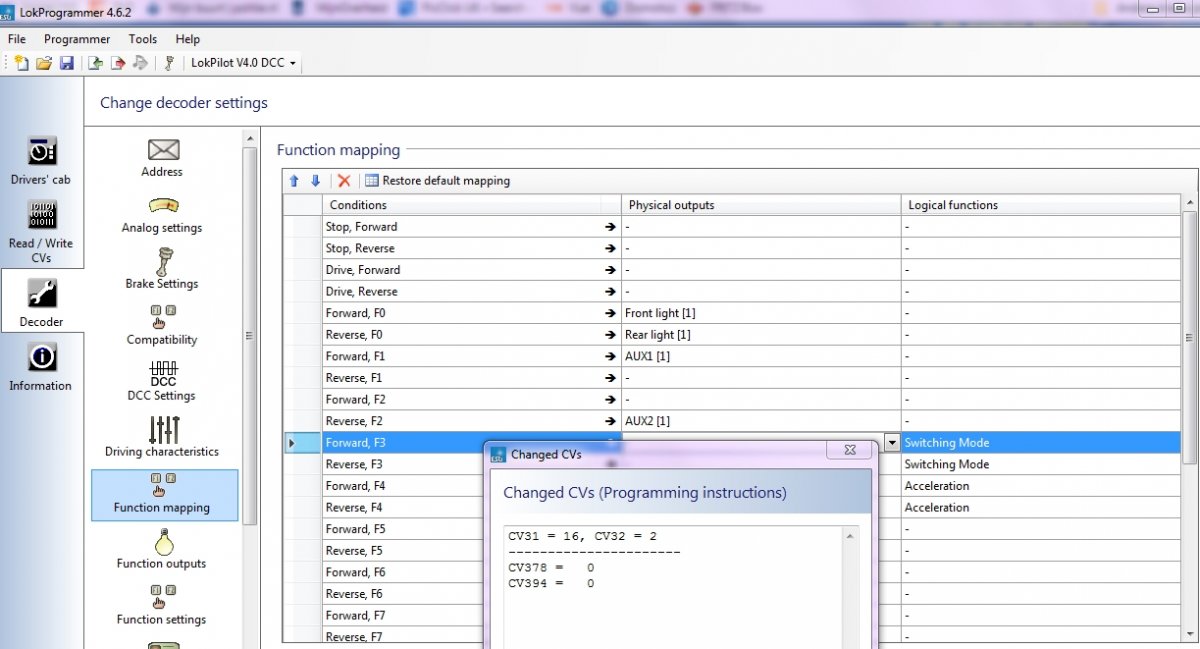Click the write decoder data toolbar icon
The height and width of the screenshot is (649, 1200).
point(118,63)
